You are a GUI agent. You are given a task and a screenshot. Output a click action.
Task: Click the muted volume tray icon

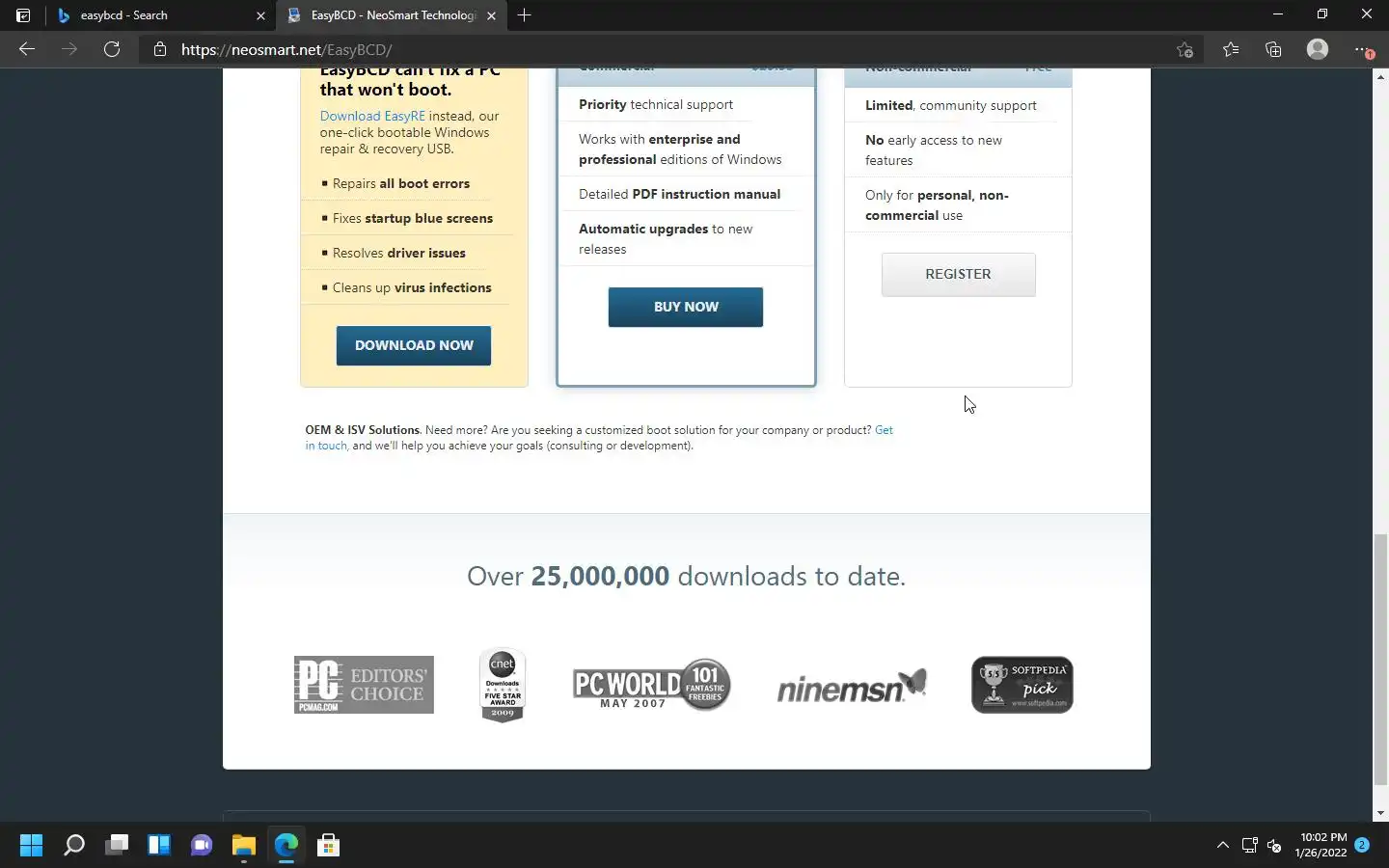click(1274, 845)
